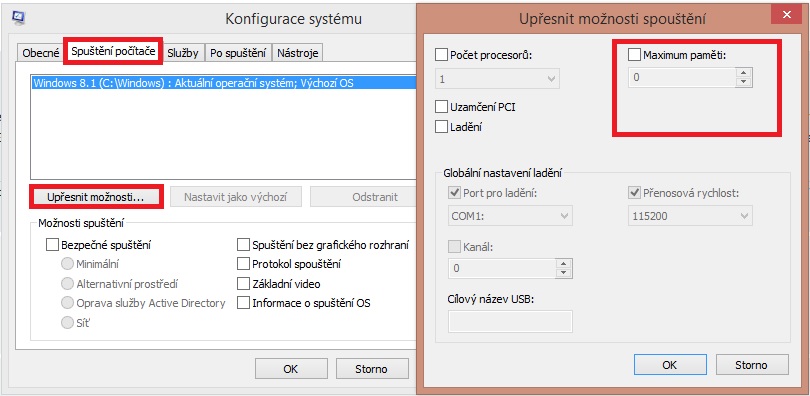
Task: Close the Upřesnit možnosti spouštění dialog
Action: (x=786, y=15)
